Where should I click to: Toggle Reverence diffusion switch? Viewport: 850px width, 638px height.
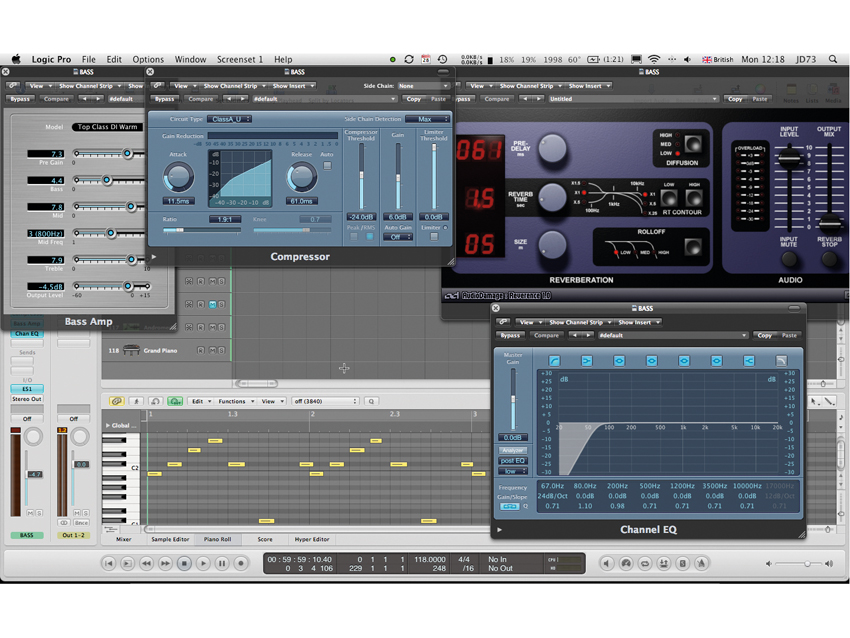tap(693, 144)
